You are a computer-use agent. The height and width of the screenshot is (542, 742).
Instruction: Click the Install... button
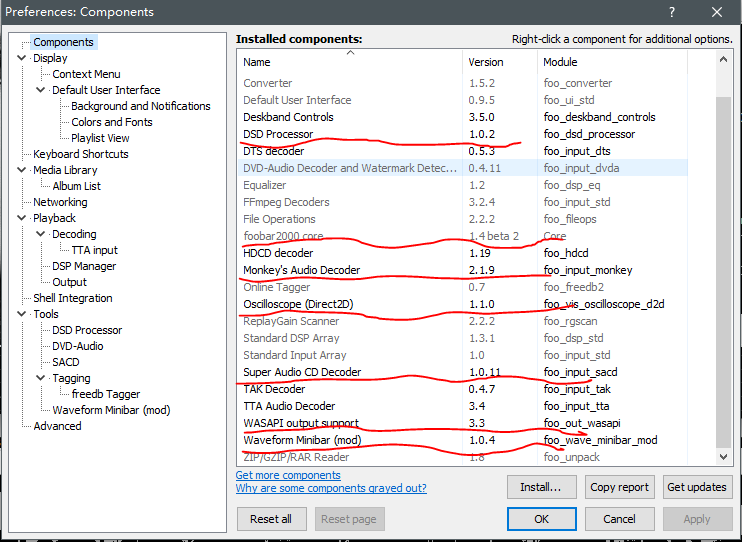[x=541, y=487]
